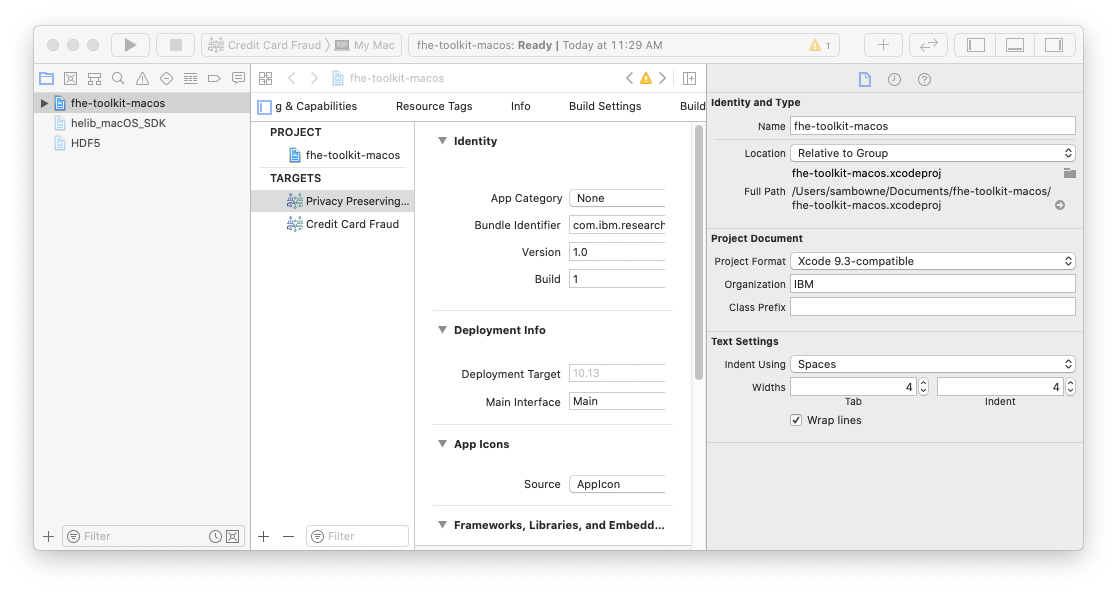Open the Indent Using dropdown

point(932,364)
